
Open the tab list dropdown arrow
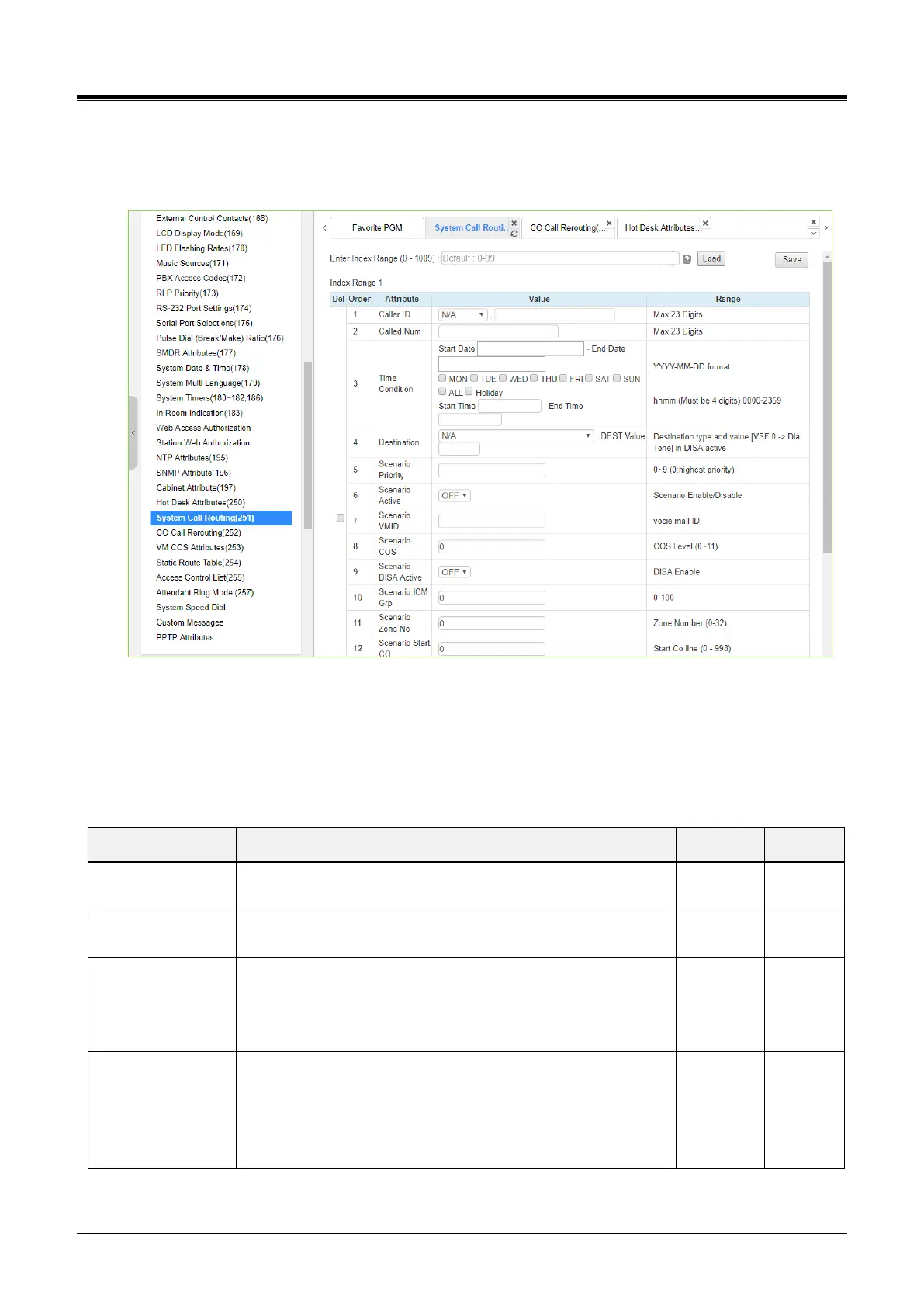click(814, 233)
